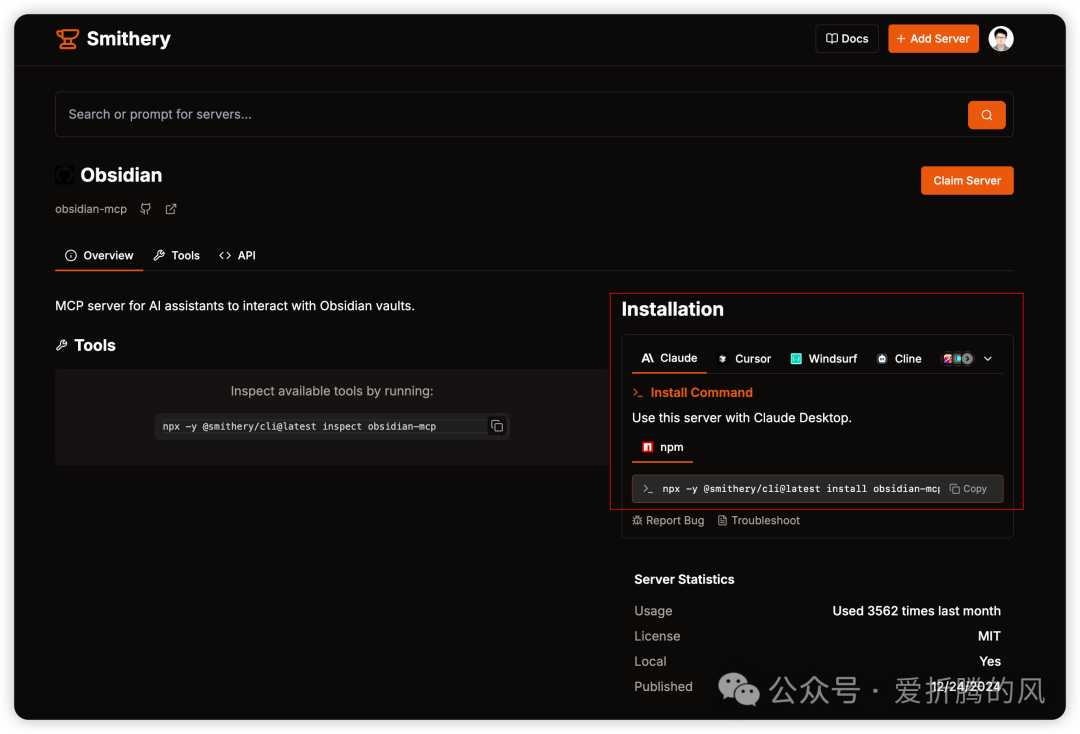
Task: Click the cluster of additional client icons
Action: pos(957,359)
